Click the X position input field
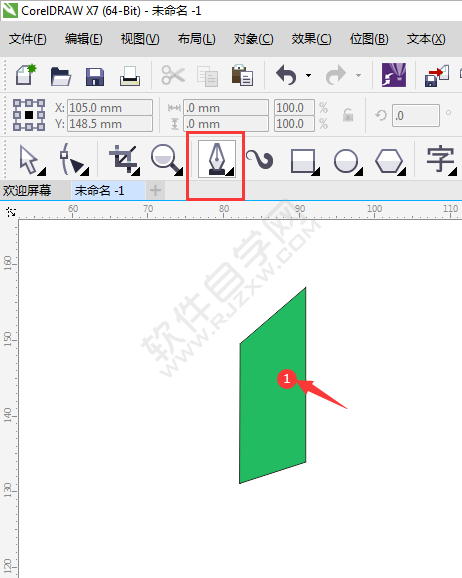The image size is (462, 578). click(x=110, y=108)
